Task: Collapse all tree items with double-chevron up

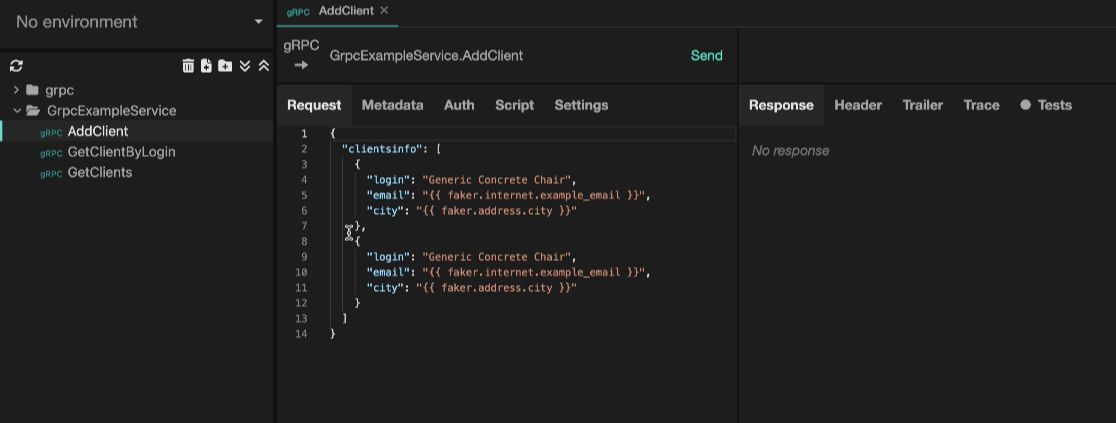Action: [263, 66]
